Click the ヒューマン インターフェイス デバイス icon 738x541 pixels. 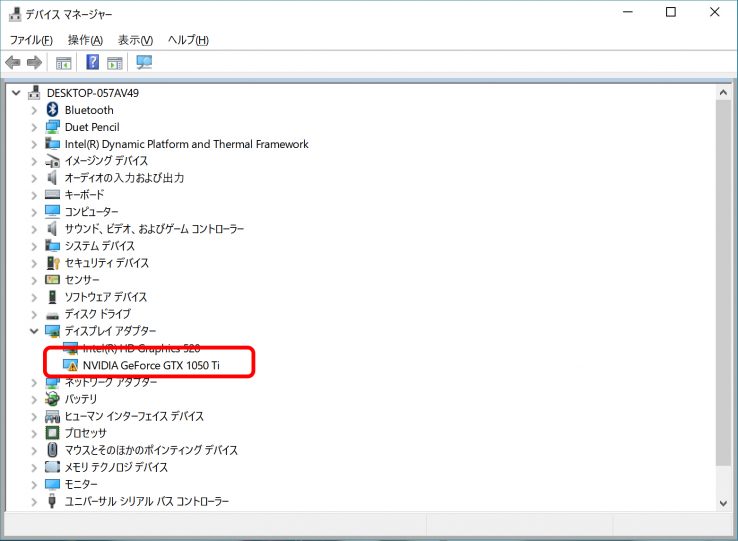(52, 416)
